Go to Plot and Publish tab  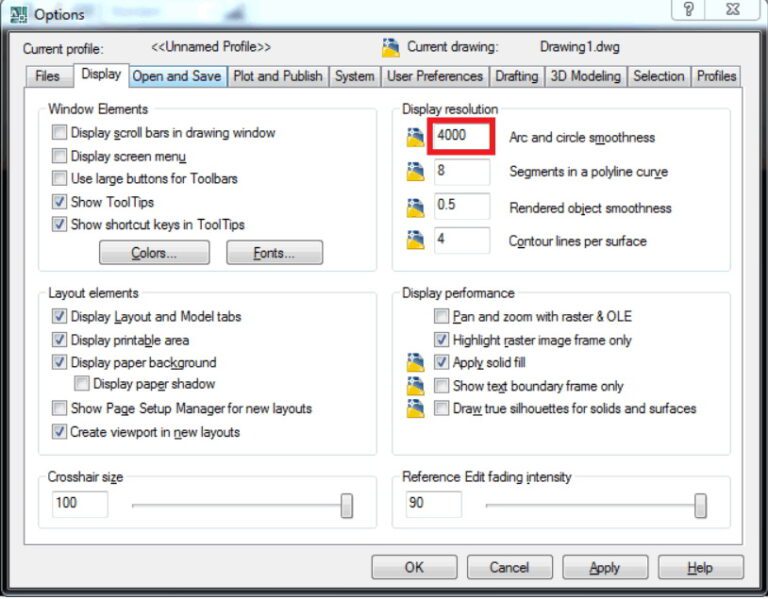278,76
